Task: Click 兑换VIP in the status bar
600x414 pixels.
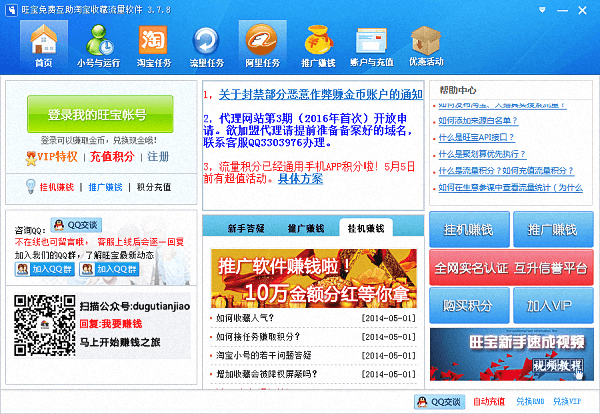Action: click(567, 401)
